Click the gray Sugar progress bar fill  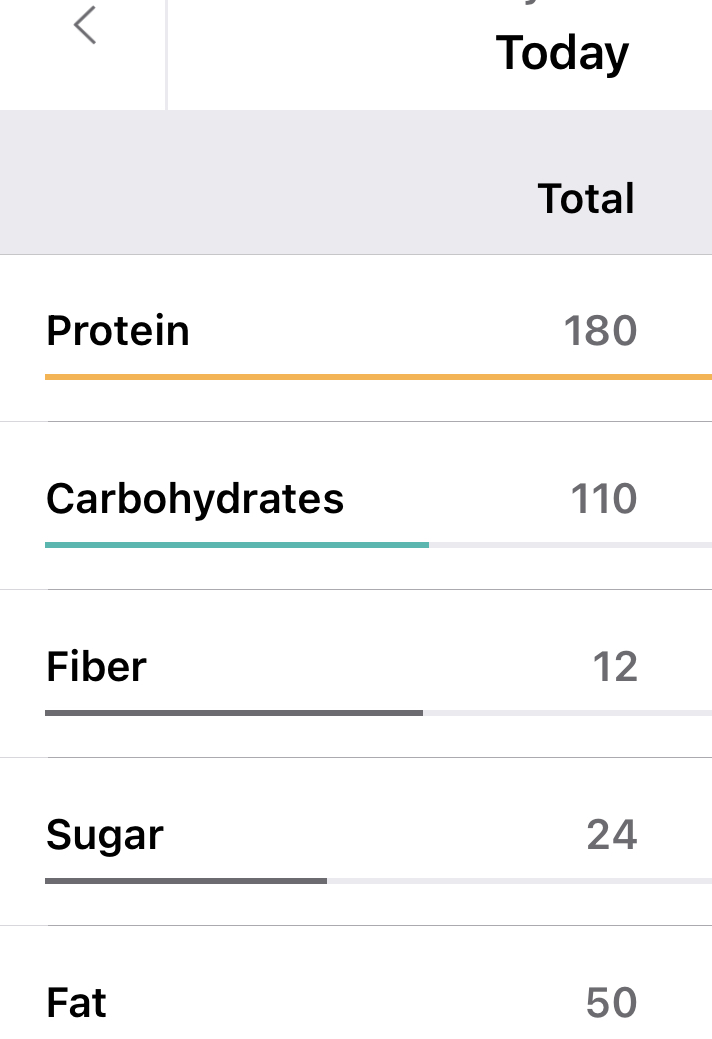click(186, 881)
